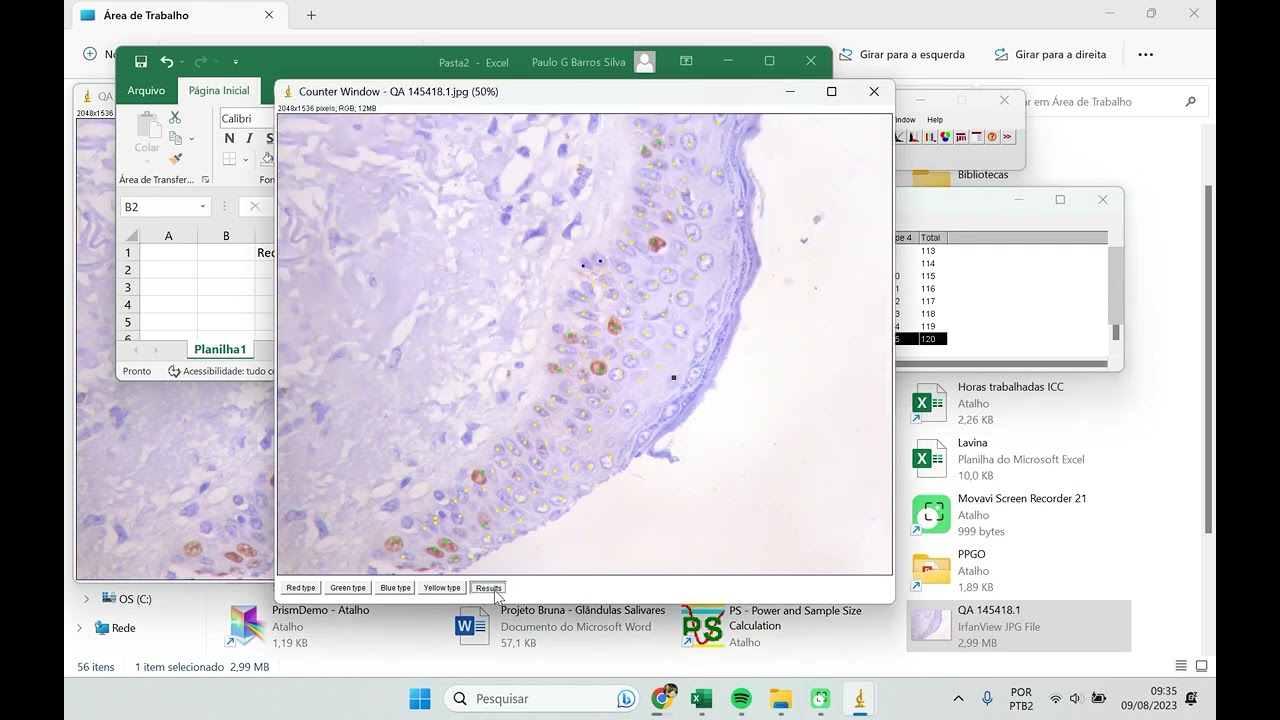Click the Blue type counter button
1280x720 pixels.
[395, 588]
